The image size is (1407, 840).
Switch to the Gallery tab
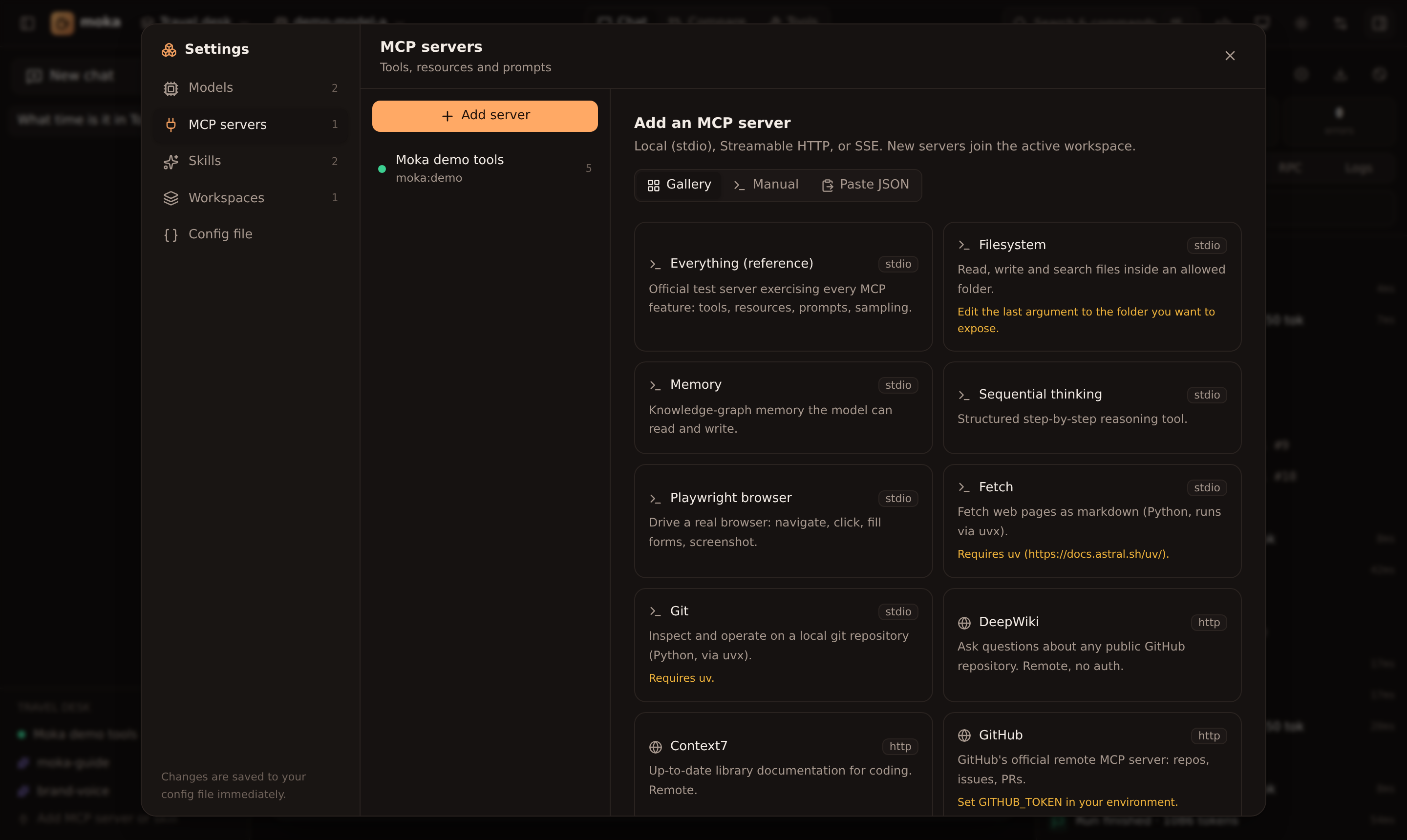pyautogui.click(x=679, y=185)
